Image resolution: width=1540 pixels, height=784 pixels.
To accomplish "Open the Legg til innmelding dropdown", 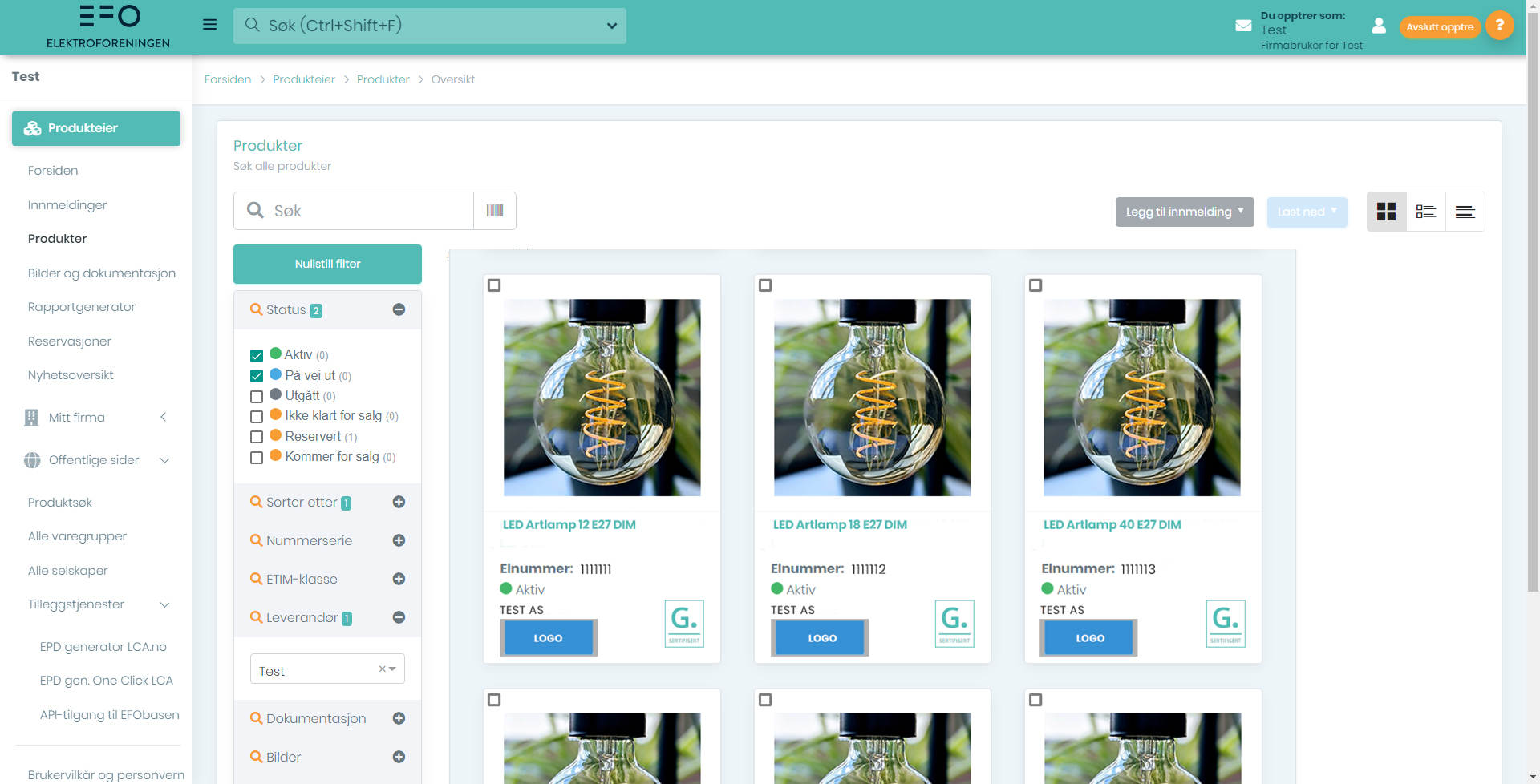I will coord(1184,212).
